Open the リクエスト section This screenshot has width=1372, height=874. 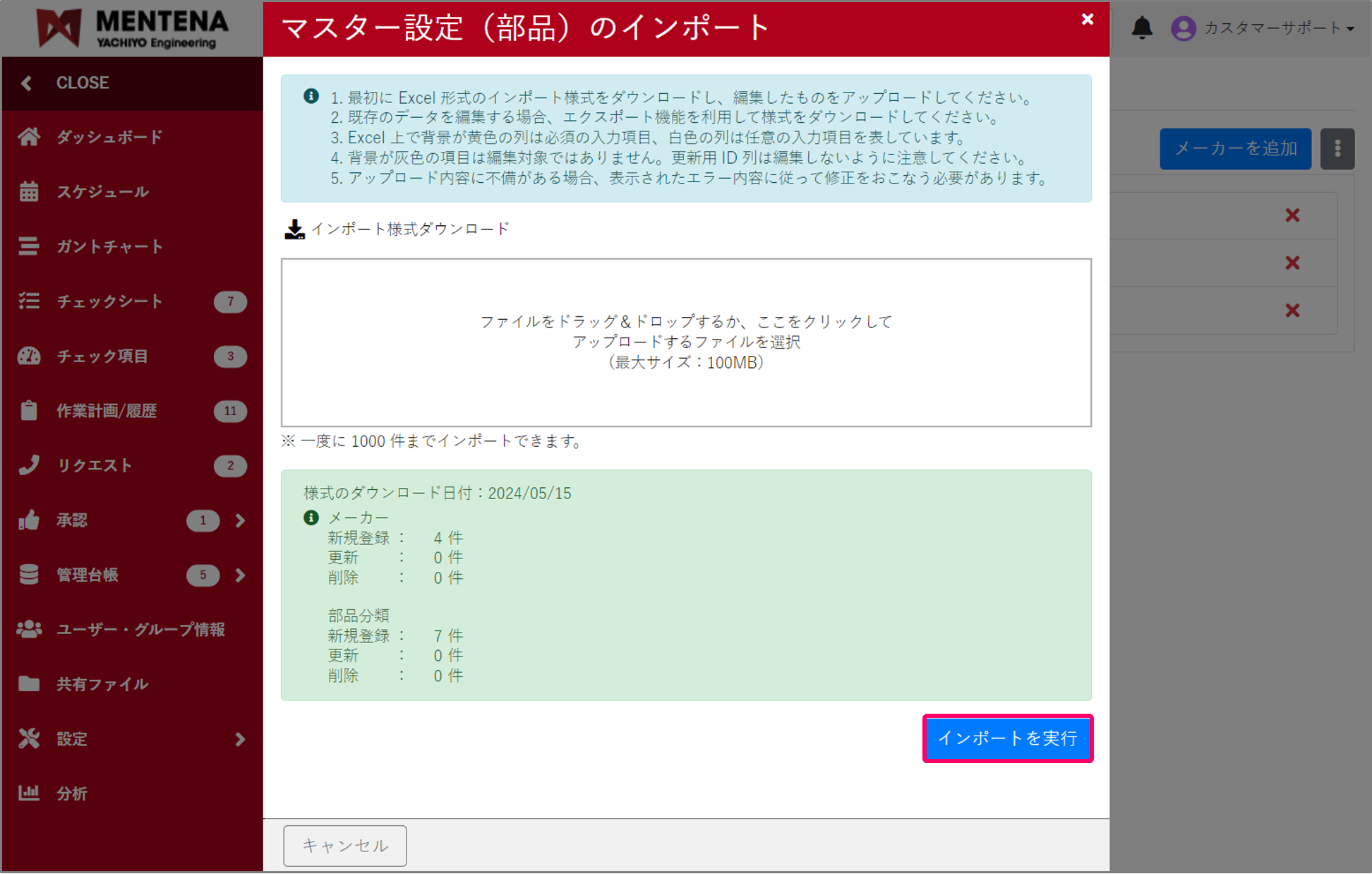click(x=94, y=465)
